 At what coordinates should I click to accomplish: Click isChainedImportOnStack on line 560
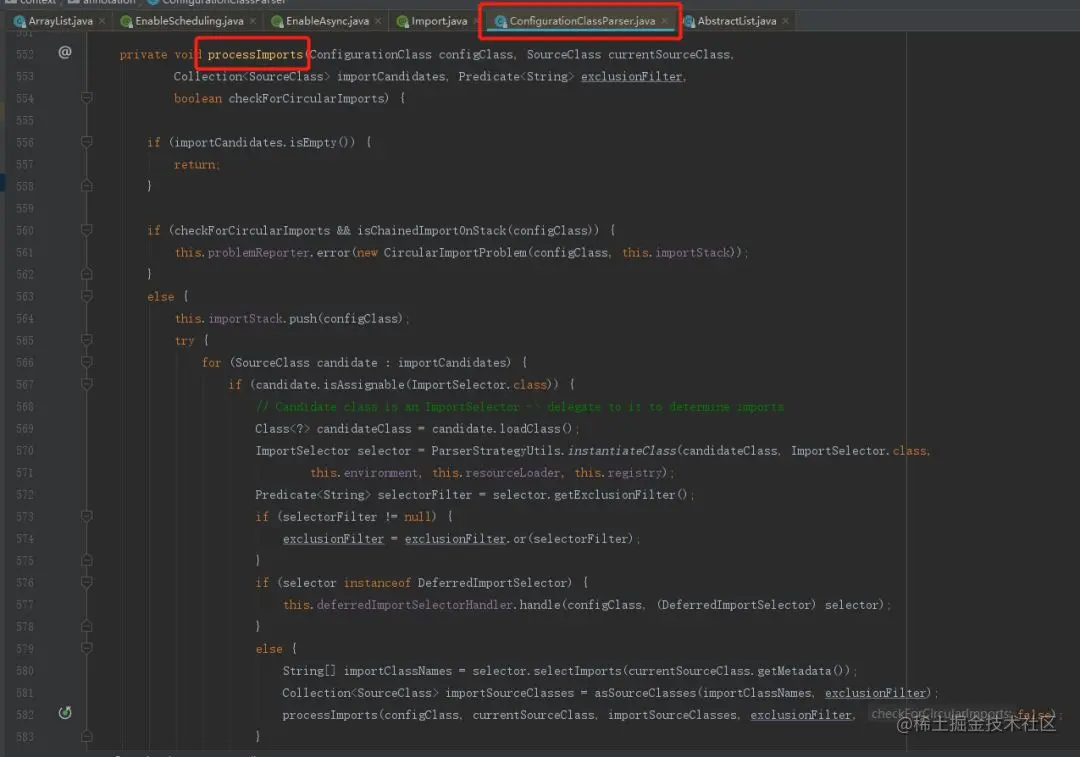pos(432,231)
